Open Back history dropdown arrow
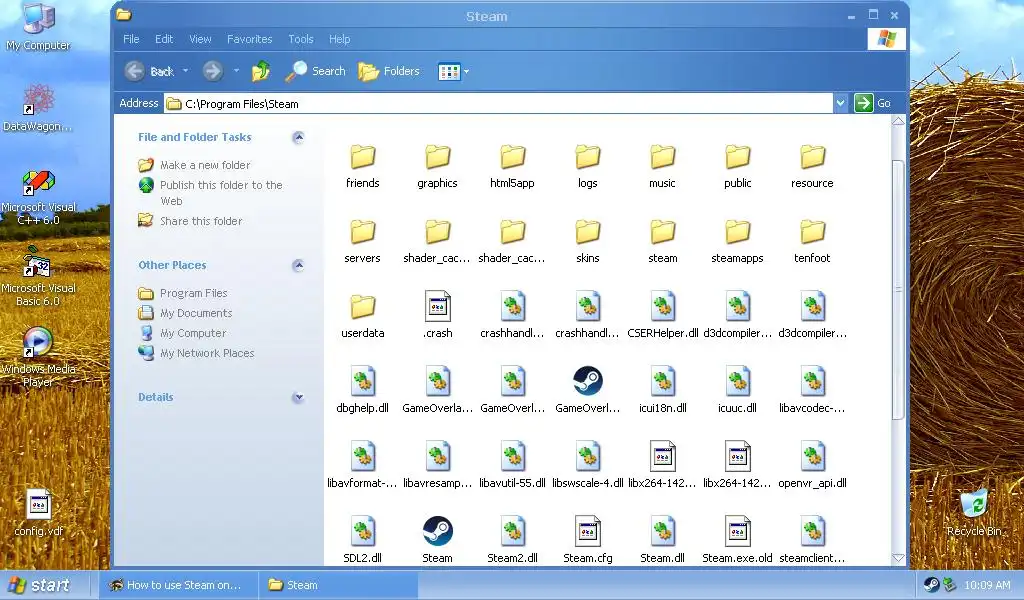Viewport: 1024px width, 600px height. (185, 71)
